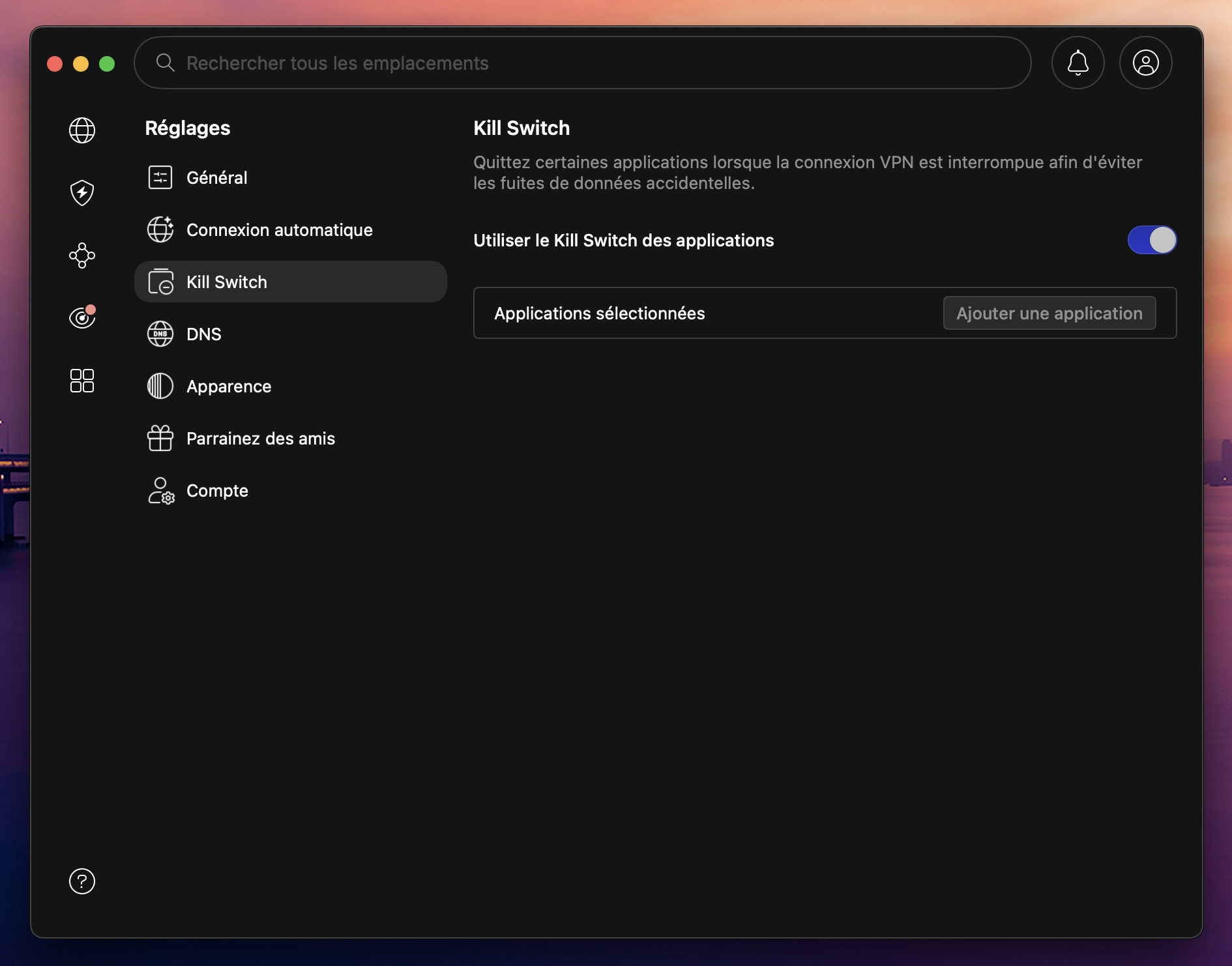Open notifications bell icon

pyautogui.click(x=1078, y=63)
